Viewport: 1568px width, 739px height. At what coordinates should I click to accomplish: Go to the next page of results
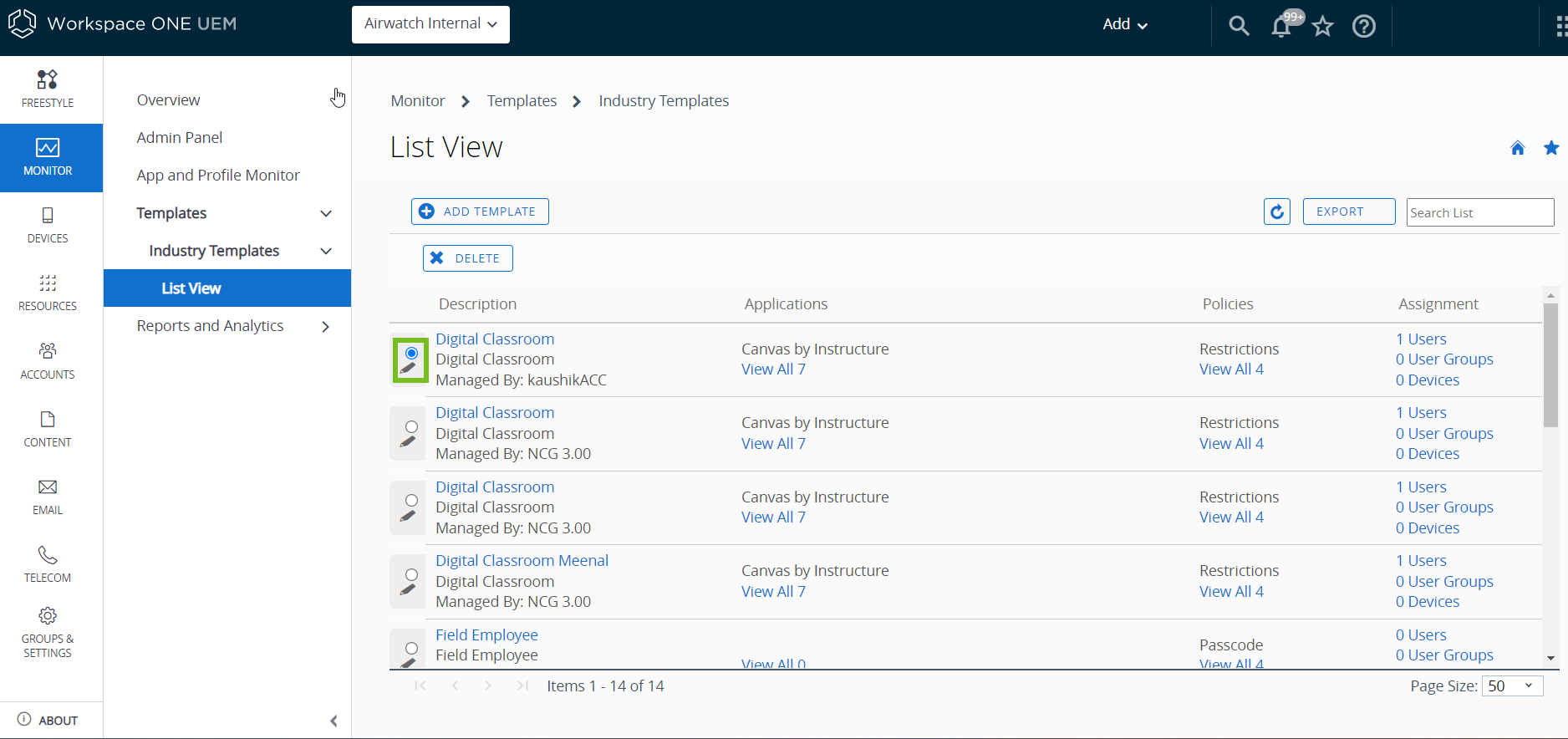pyautogui.click(x=487, y=685)
